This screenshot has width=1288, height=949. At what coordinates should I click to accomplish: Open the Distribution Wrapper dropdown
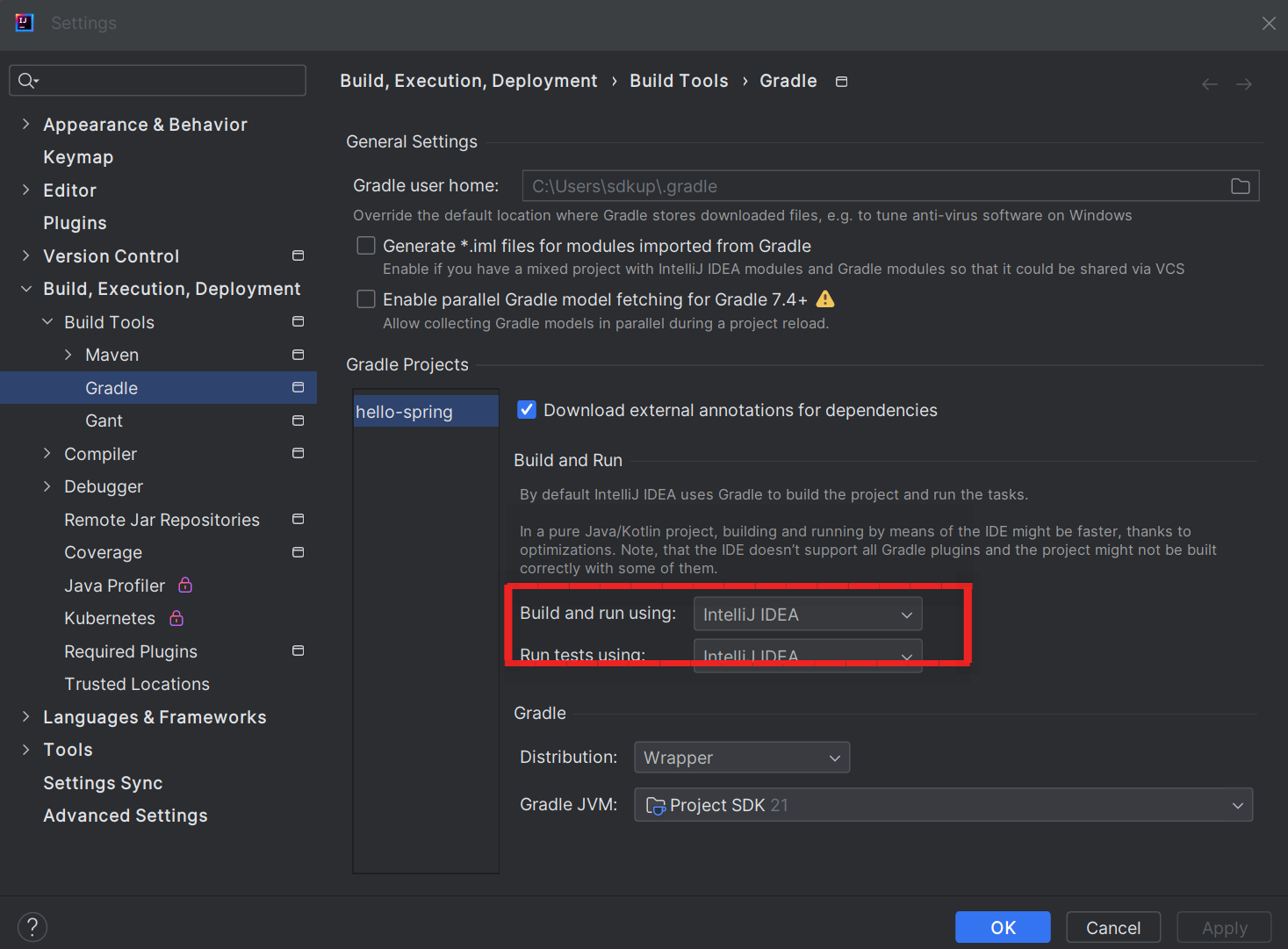click(742, 758)
